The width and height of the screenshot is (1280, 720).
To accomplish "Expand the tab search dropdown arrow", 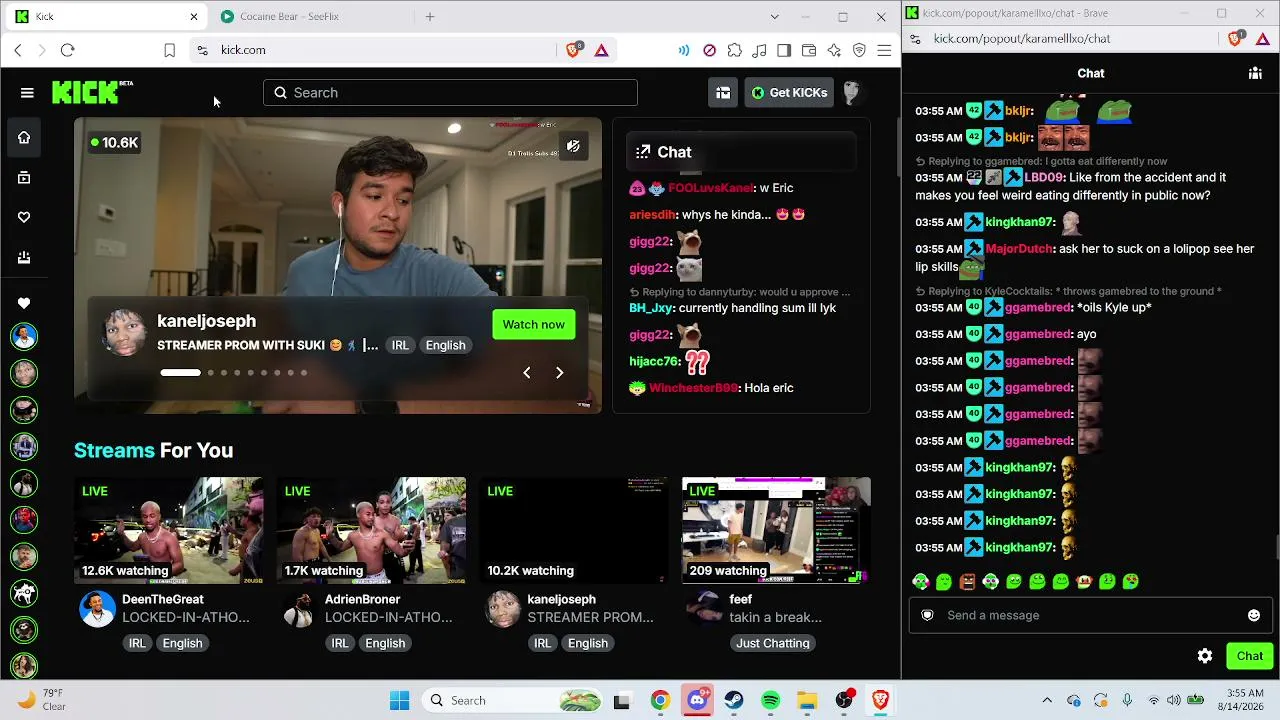I will (x=774, y=17).
